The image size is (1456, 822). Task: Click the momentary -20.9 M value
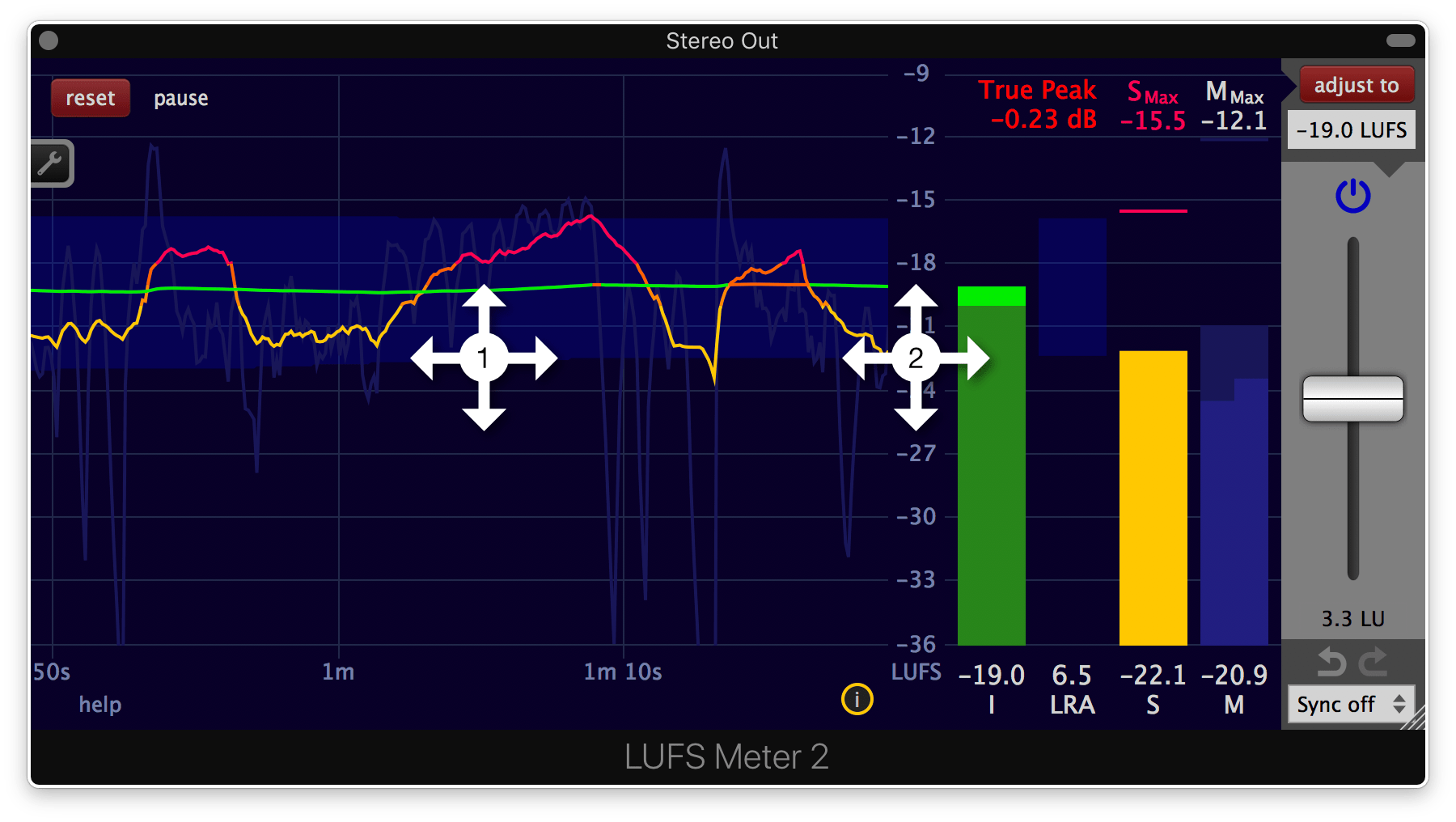1234,675
